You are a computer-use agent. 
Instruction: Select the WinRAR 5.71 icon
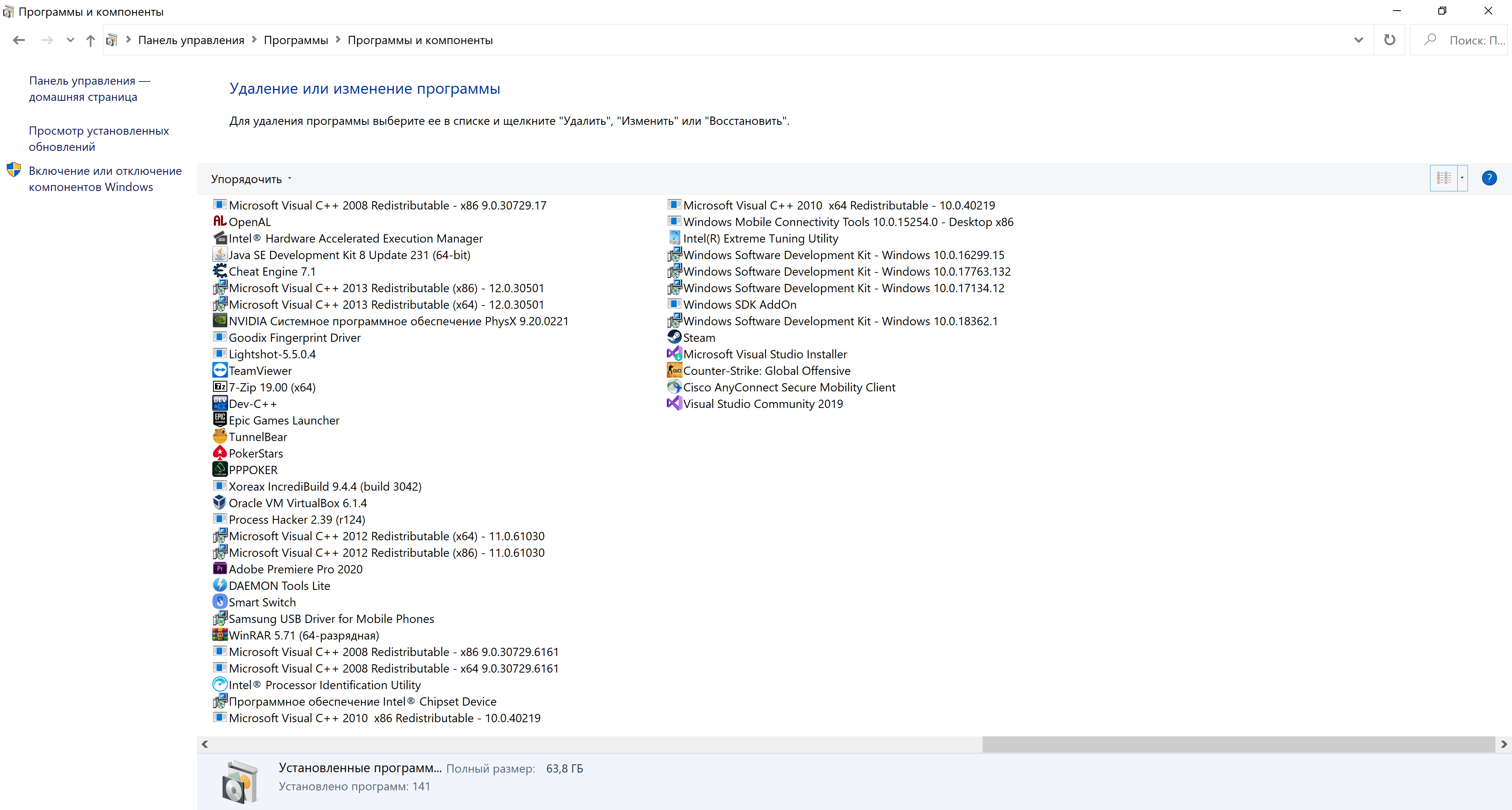(219, 634)
